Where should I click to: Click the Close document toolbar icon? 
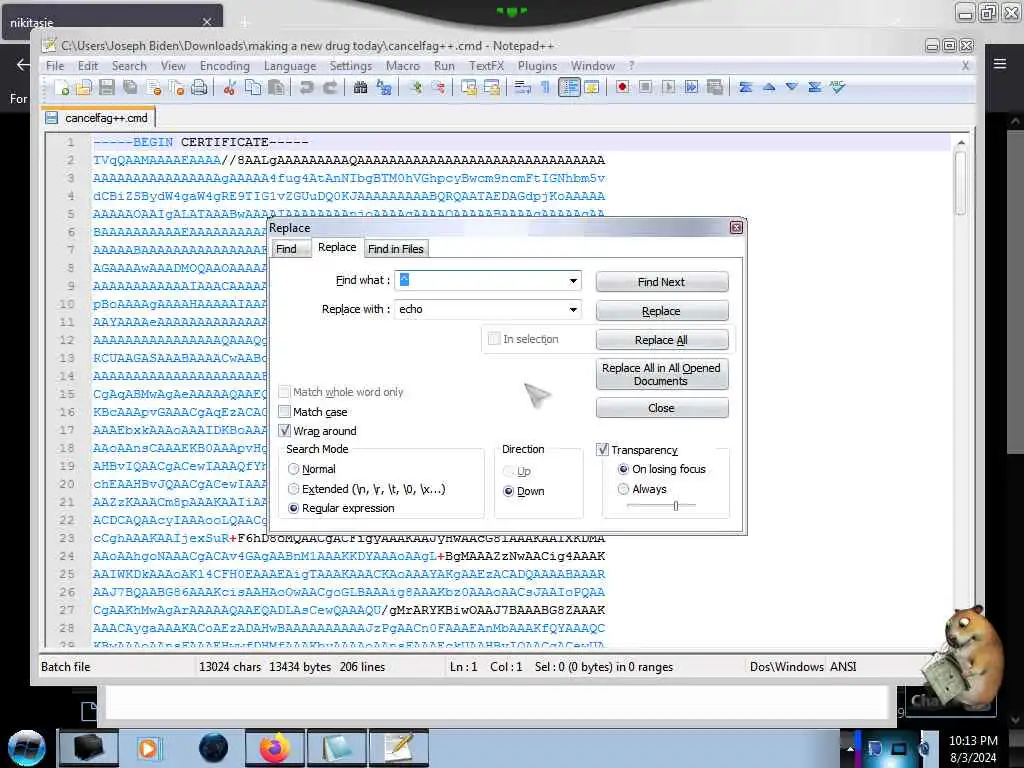[x=153, y=88]
